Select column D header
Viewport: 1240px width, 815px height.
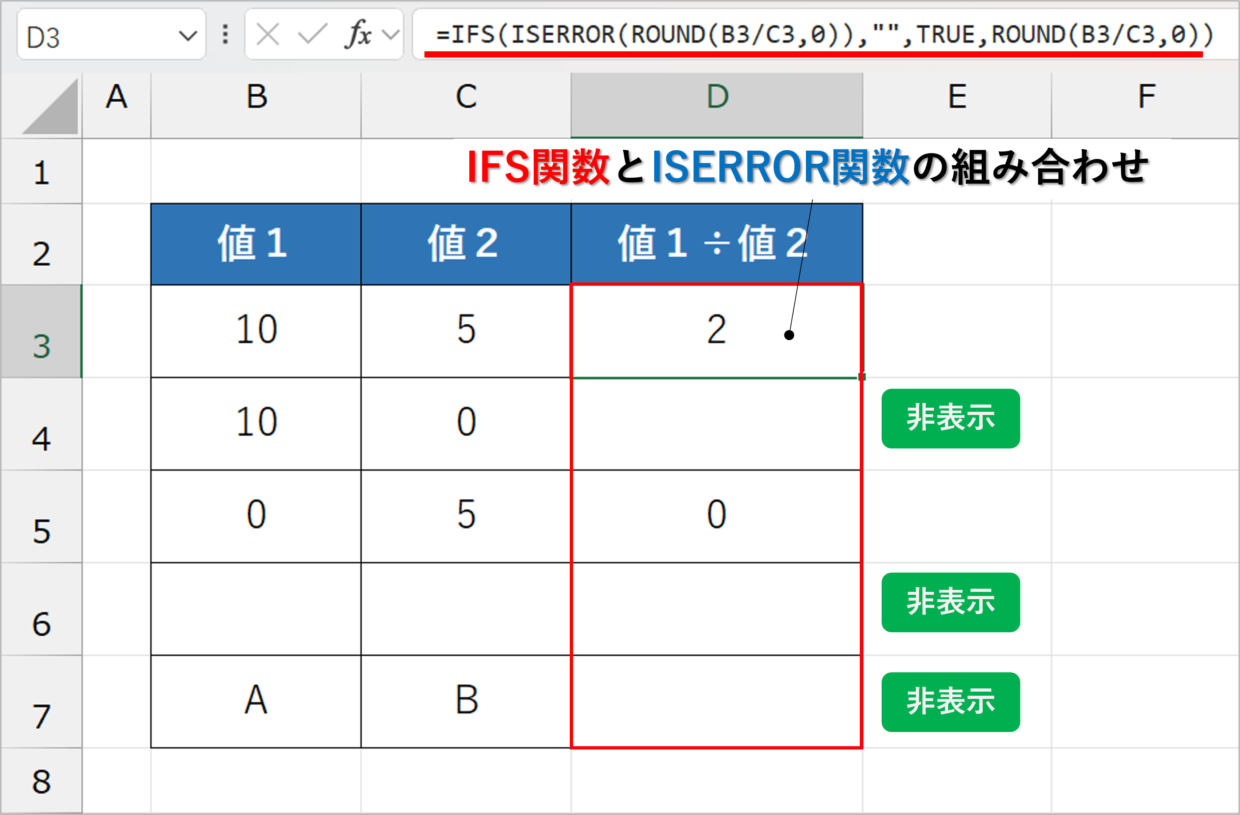pos(716,97)
